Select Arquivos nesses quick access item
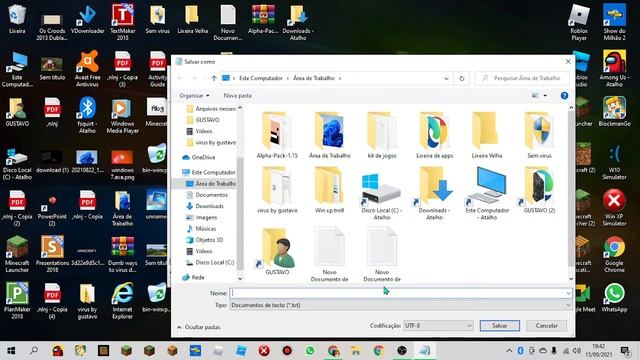 (x=211, y=109)
